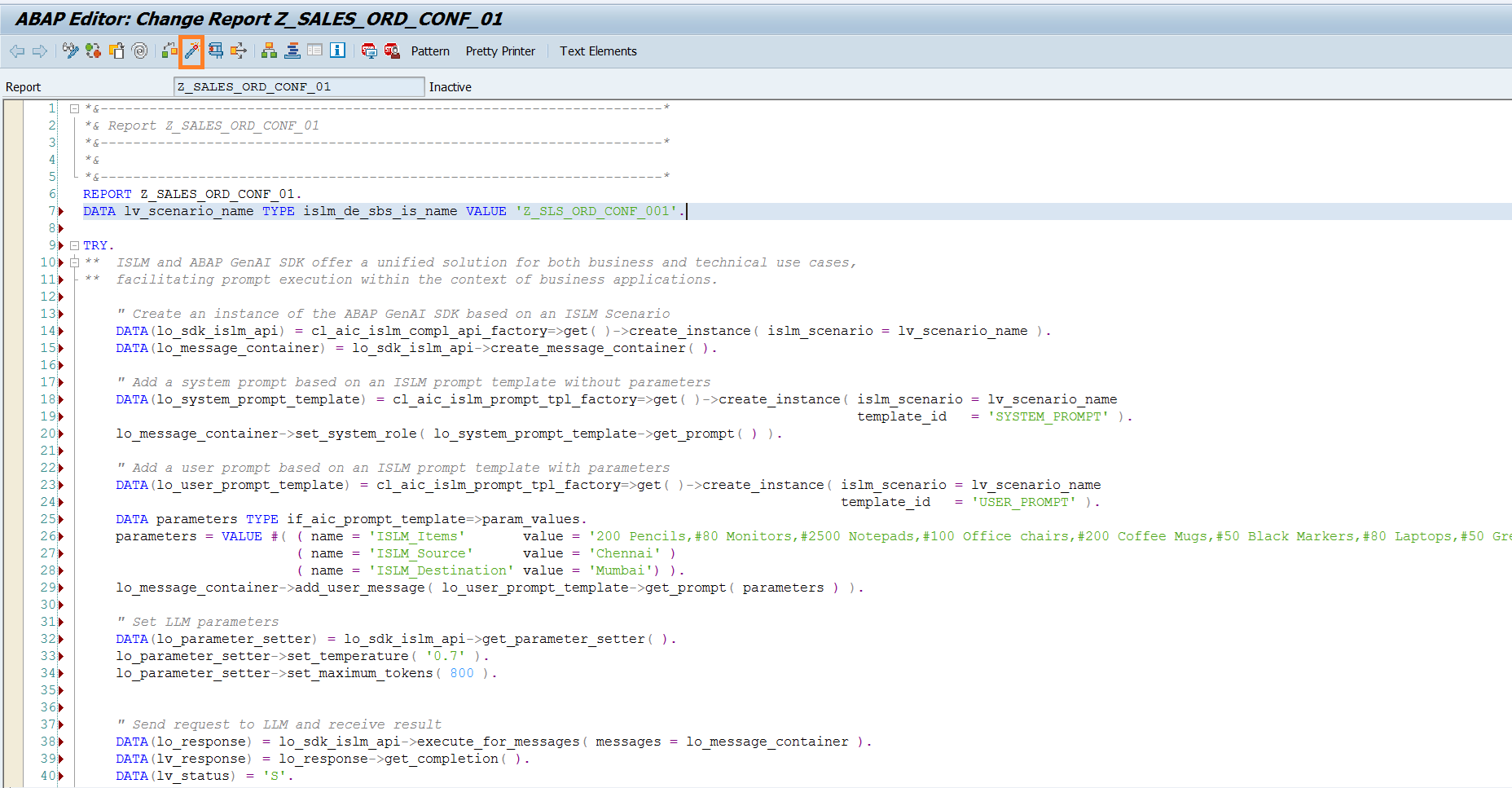Click the Report name field Z_SALES_ORD_CONF_01

pyautogui.click(x=298, y=86)
